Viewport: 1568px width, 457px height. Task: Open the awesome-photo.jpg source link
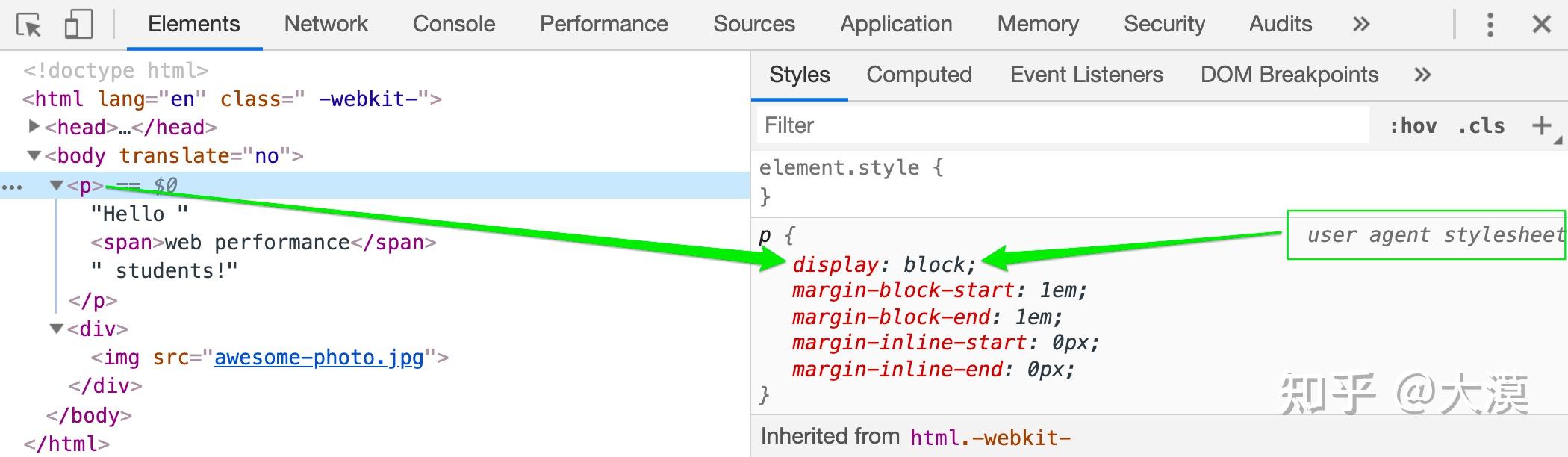(x=319, y=358)
